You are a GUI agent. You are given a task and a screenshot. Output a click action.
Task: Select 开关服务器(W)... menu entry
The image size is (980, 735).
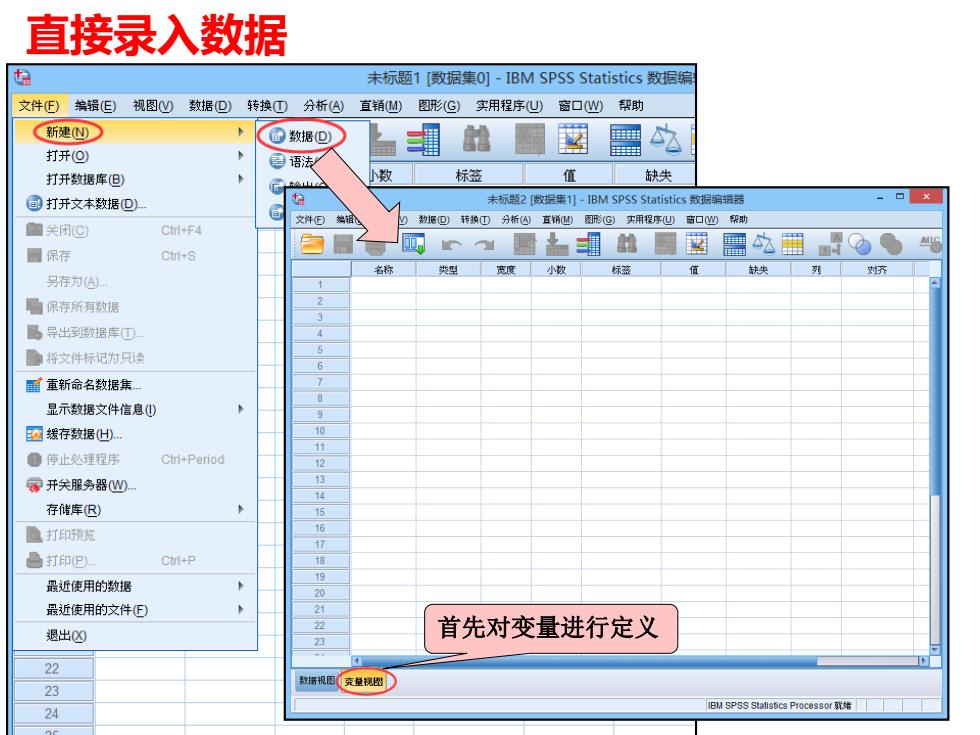click(135, 486)
